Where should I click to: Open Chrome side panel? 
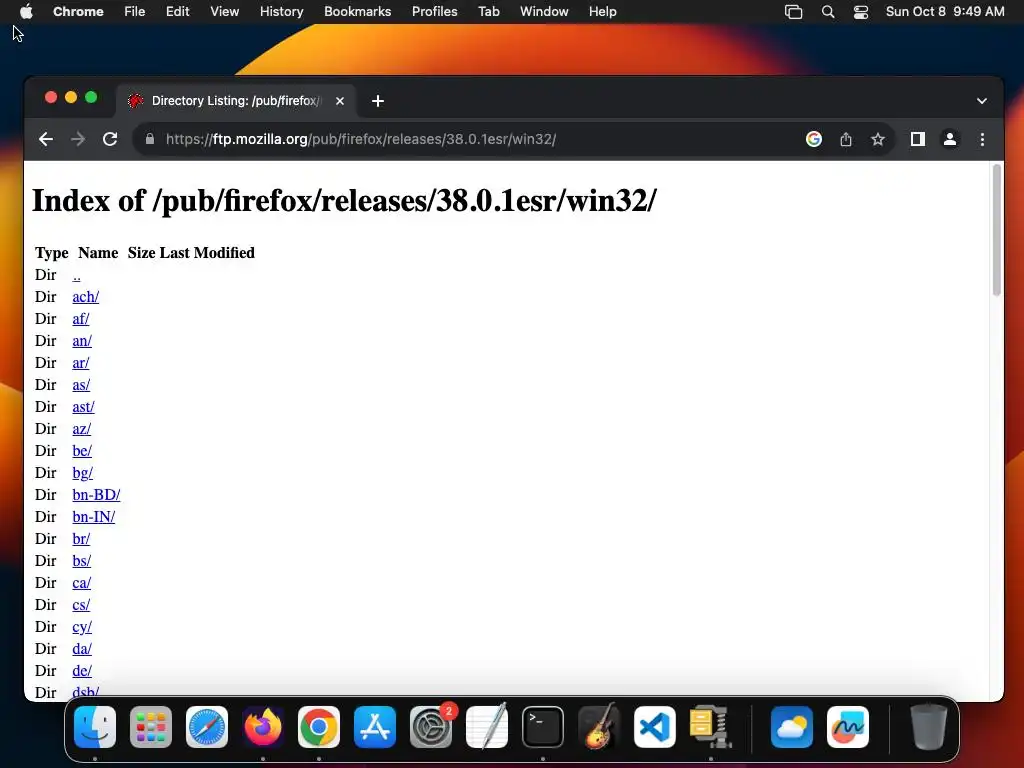point(918,139)
